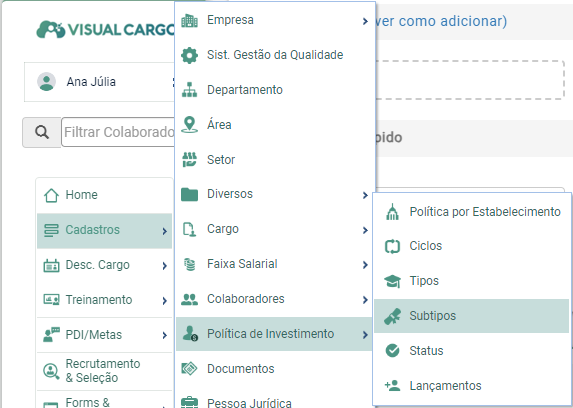
Task: Expand the PDI/Metas menu chevron
Action: point(164,335)
